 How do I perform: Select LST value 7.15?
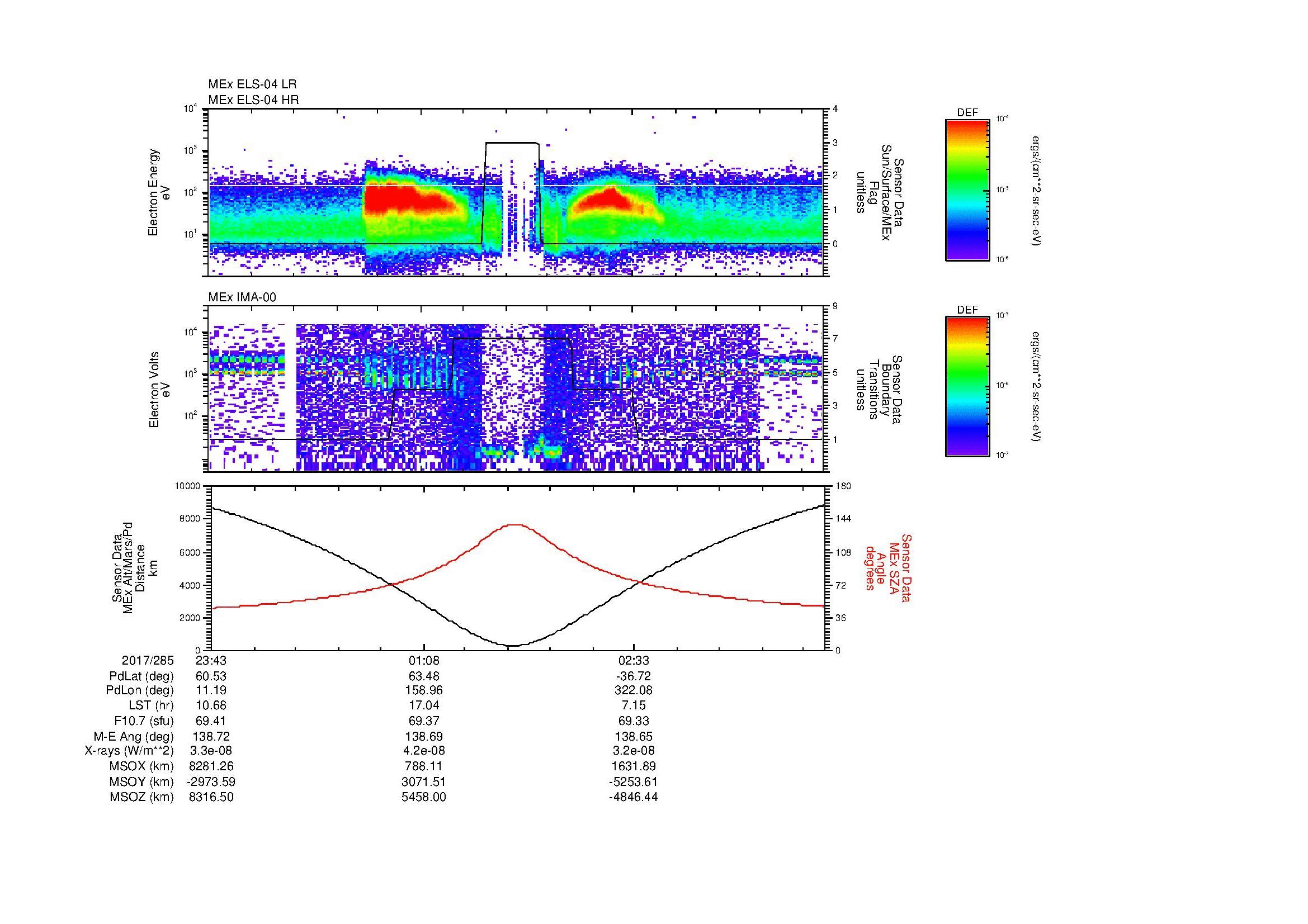634,705
